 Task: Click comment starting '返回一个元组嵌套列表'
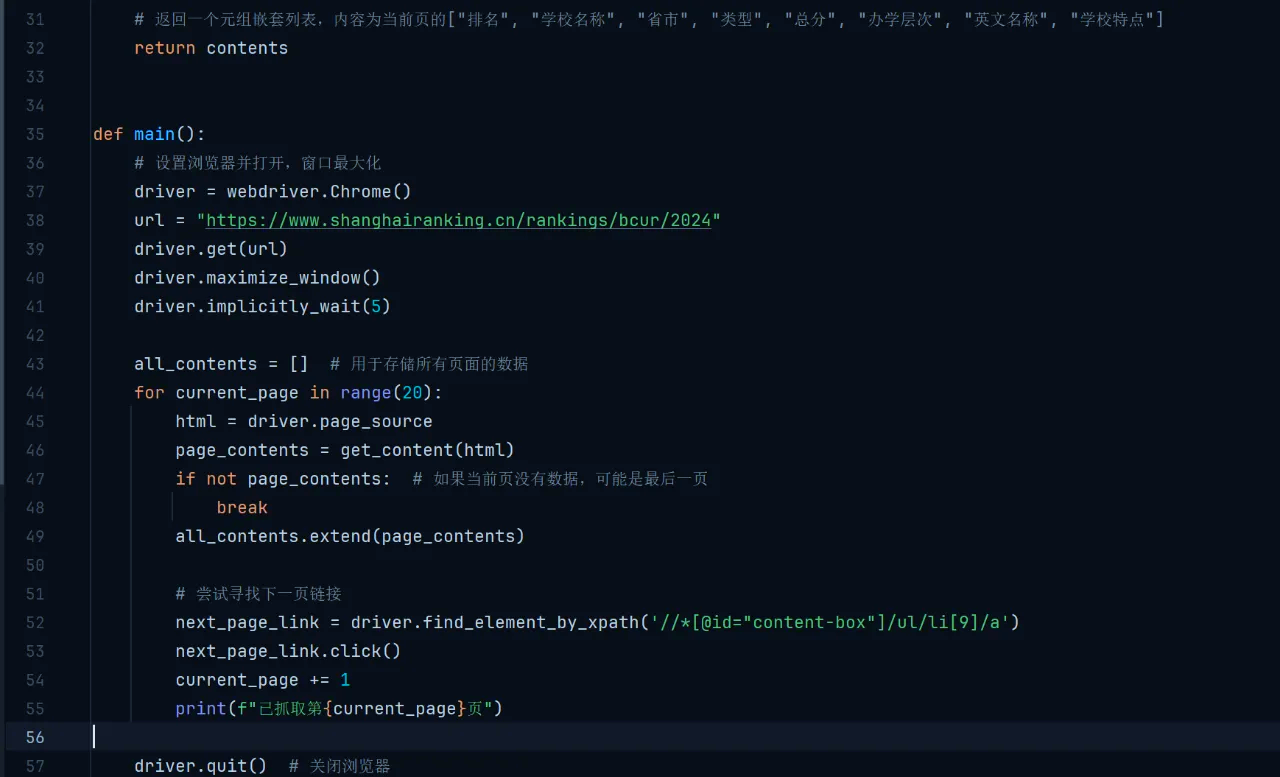649,19
